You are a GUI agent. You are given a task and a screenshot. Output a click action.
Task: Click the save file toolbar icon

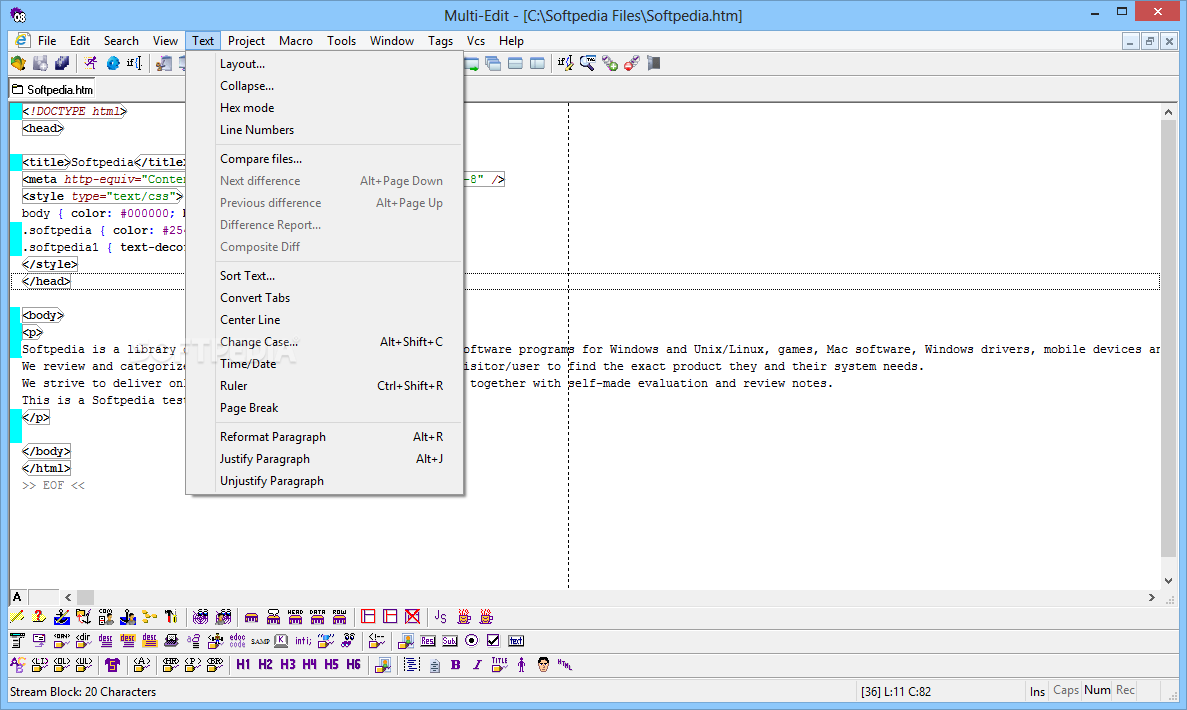click(x=40, y=64)
